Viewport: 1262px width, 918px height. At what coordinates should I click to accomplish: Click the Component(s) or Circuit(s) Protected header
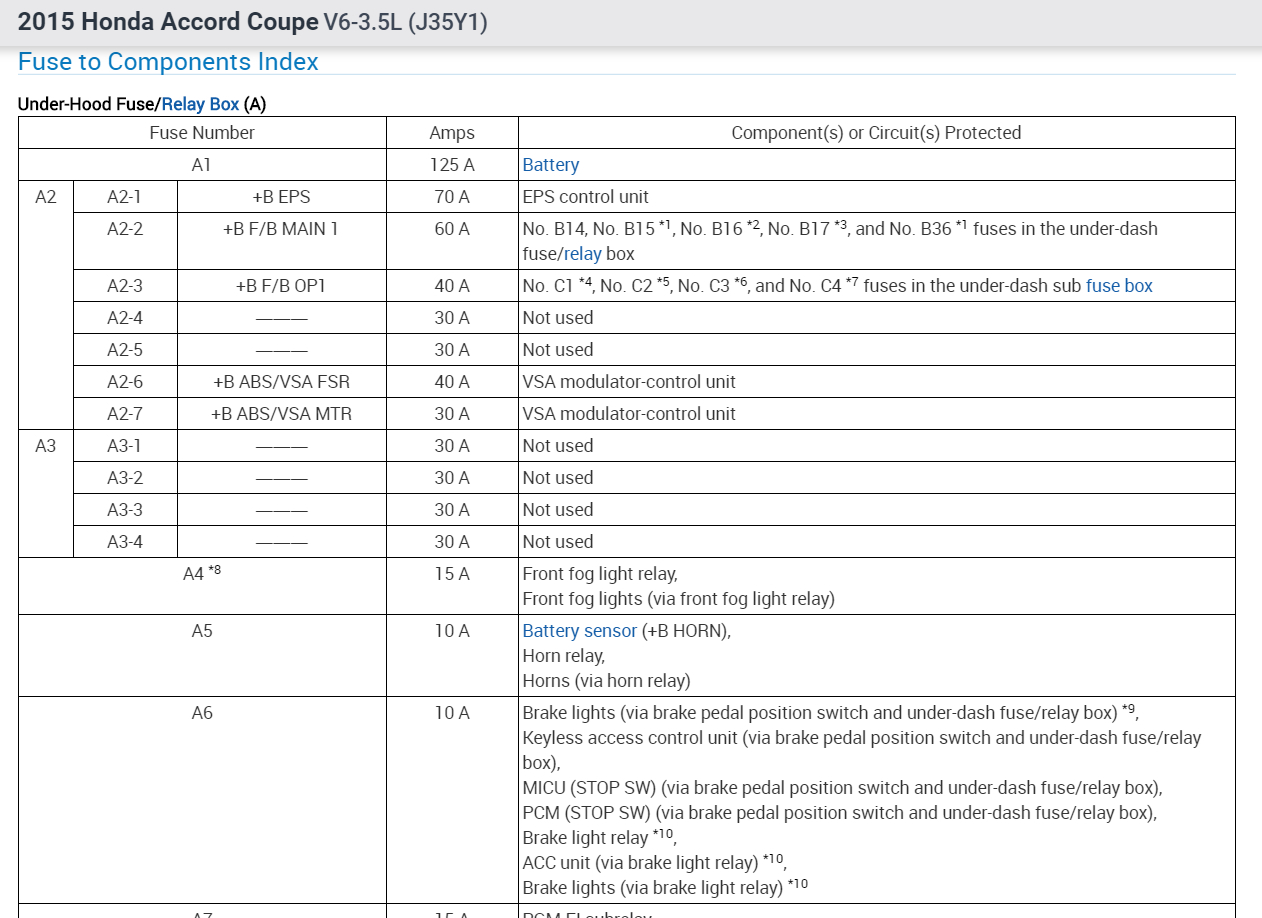876,133
